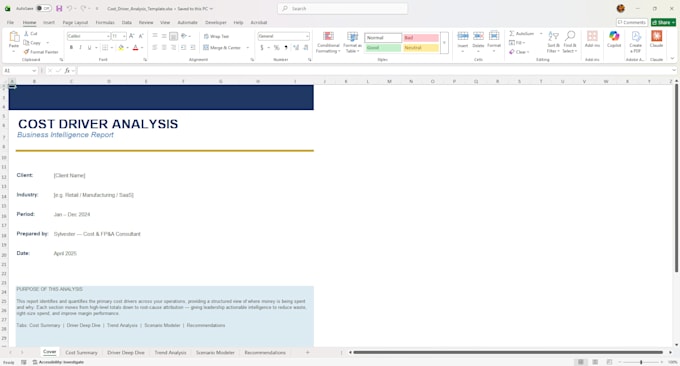Image resolution: width=680 pixels, height=366 pixels.
Task: Switch to Normal view in status bar
Action: pyautogui.click(x=580, y=362)
